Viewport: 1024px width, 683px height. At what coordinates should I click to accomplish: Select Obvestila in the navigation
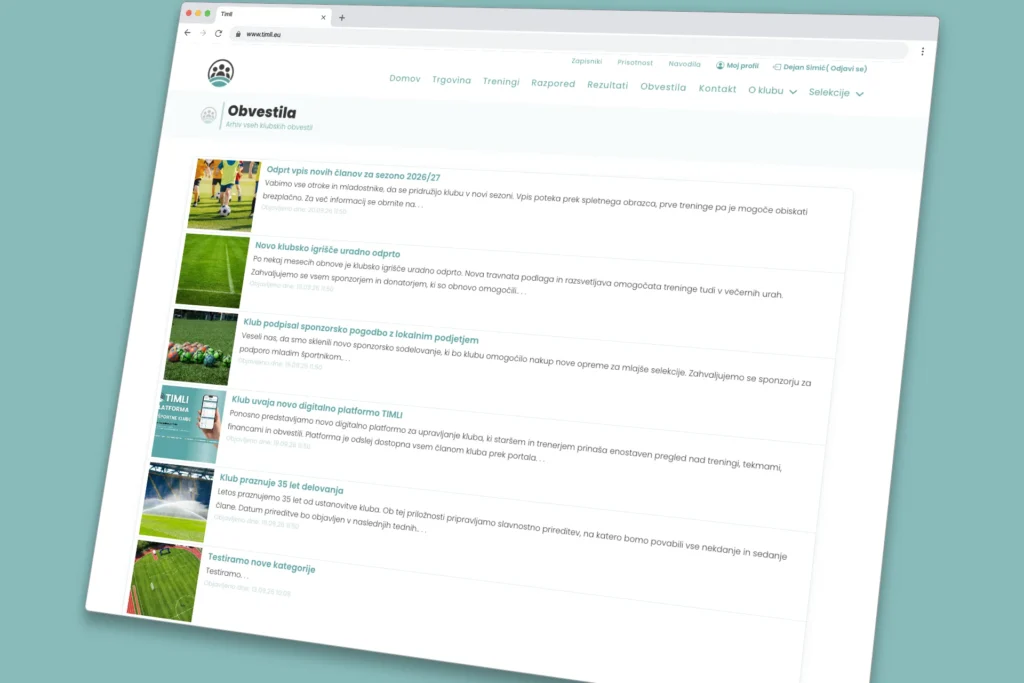[663, 87]
